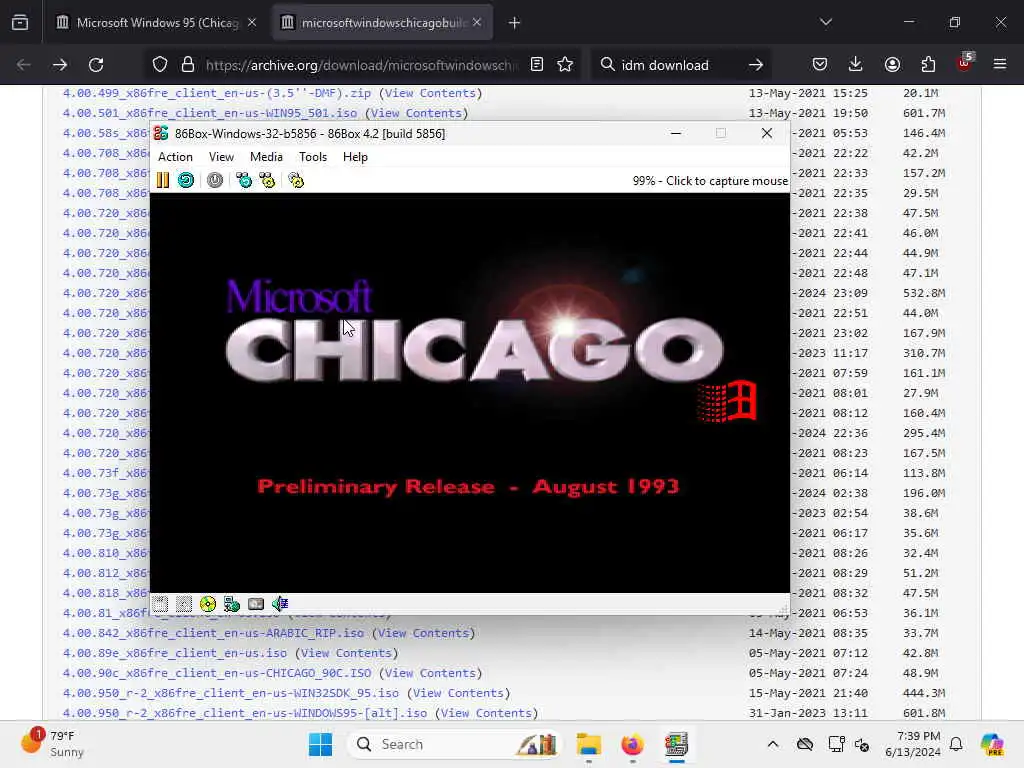Open the 86Box View menu

point(221,157)
